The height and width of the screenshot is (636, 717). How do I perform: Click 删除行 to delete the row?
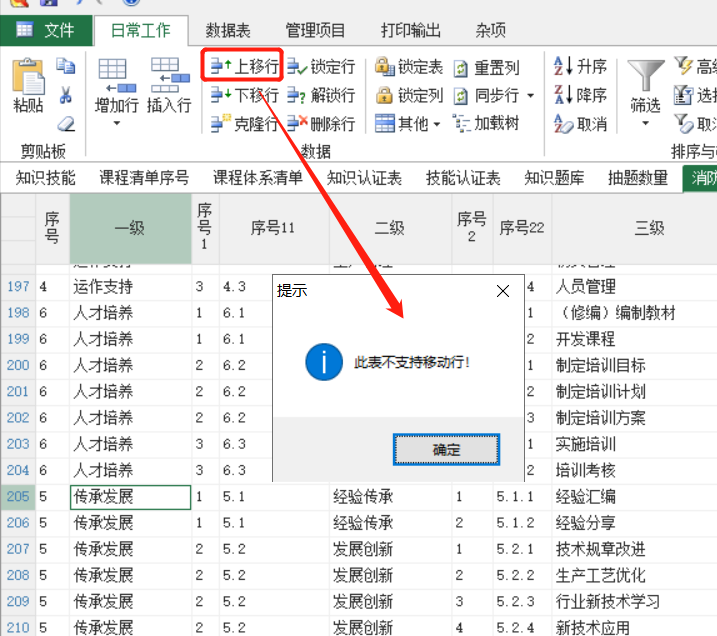[x=321, y=124]
